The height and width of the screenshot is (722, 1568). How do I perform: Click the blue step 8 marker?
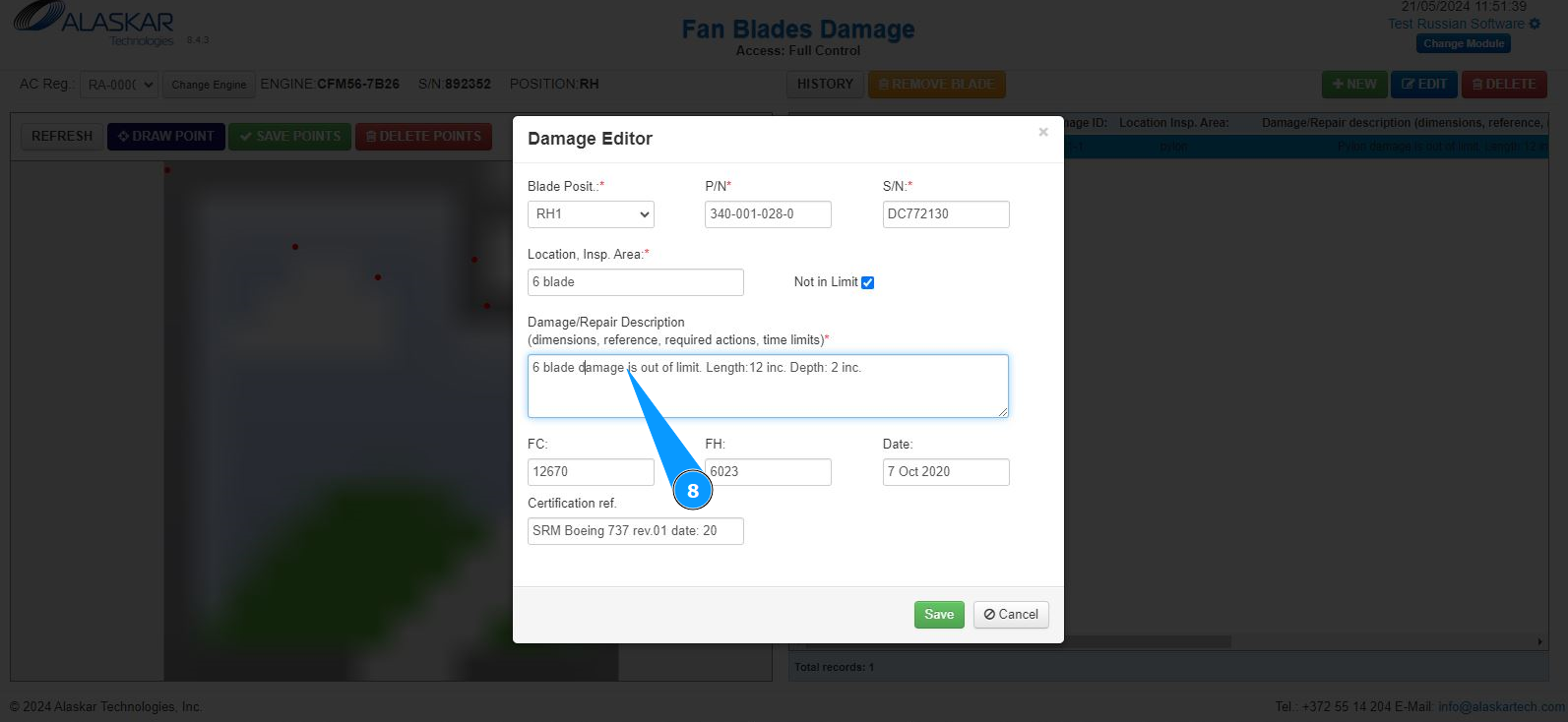tap(693, 490)
